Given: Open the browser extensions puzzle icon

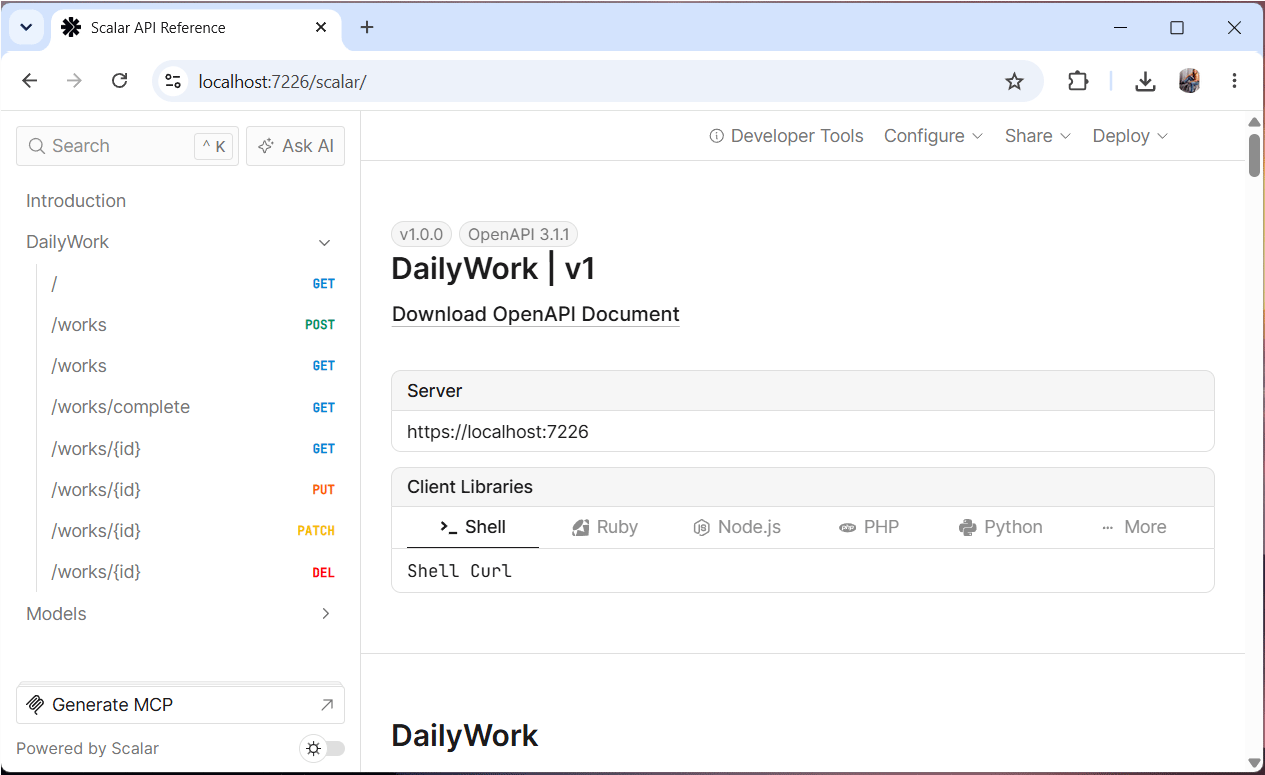Looking at the screenshot, I should coord(1078,81).
